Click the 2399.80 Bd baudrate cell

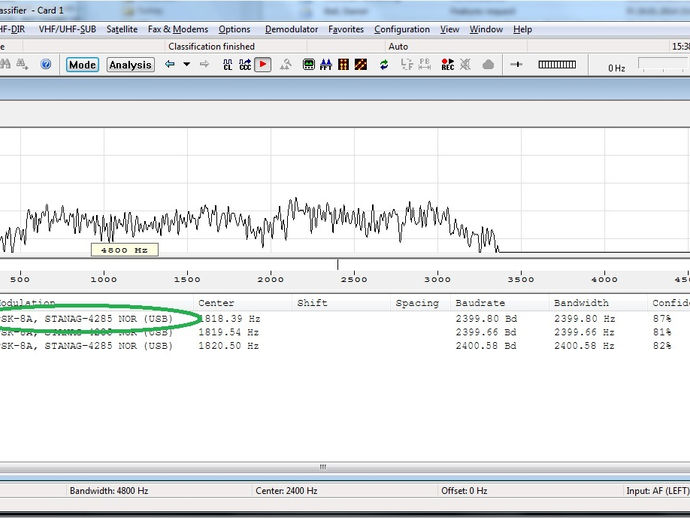pyautogui.click(x=486, y=319)
